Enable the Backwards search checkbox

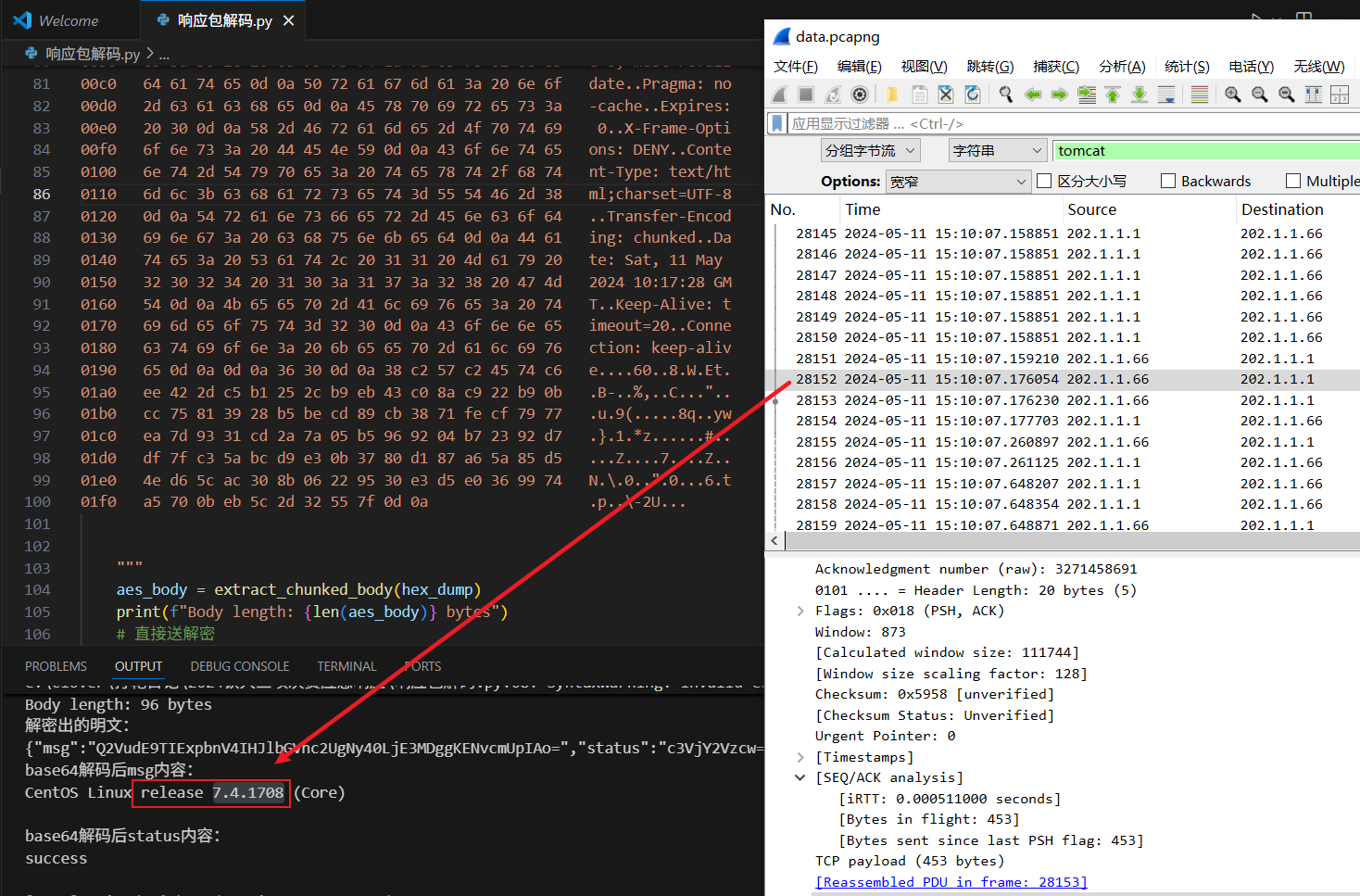[1168, 181]
